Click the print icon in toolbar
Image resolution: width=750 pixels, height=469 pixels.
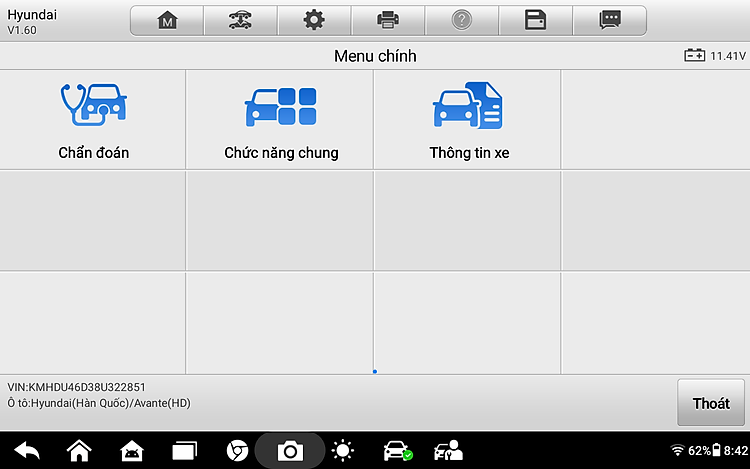point(388,20)
